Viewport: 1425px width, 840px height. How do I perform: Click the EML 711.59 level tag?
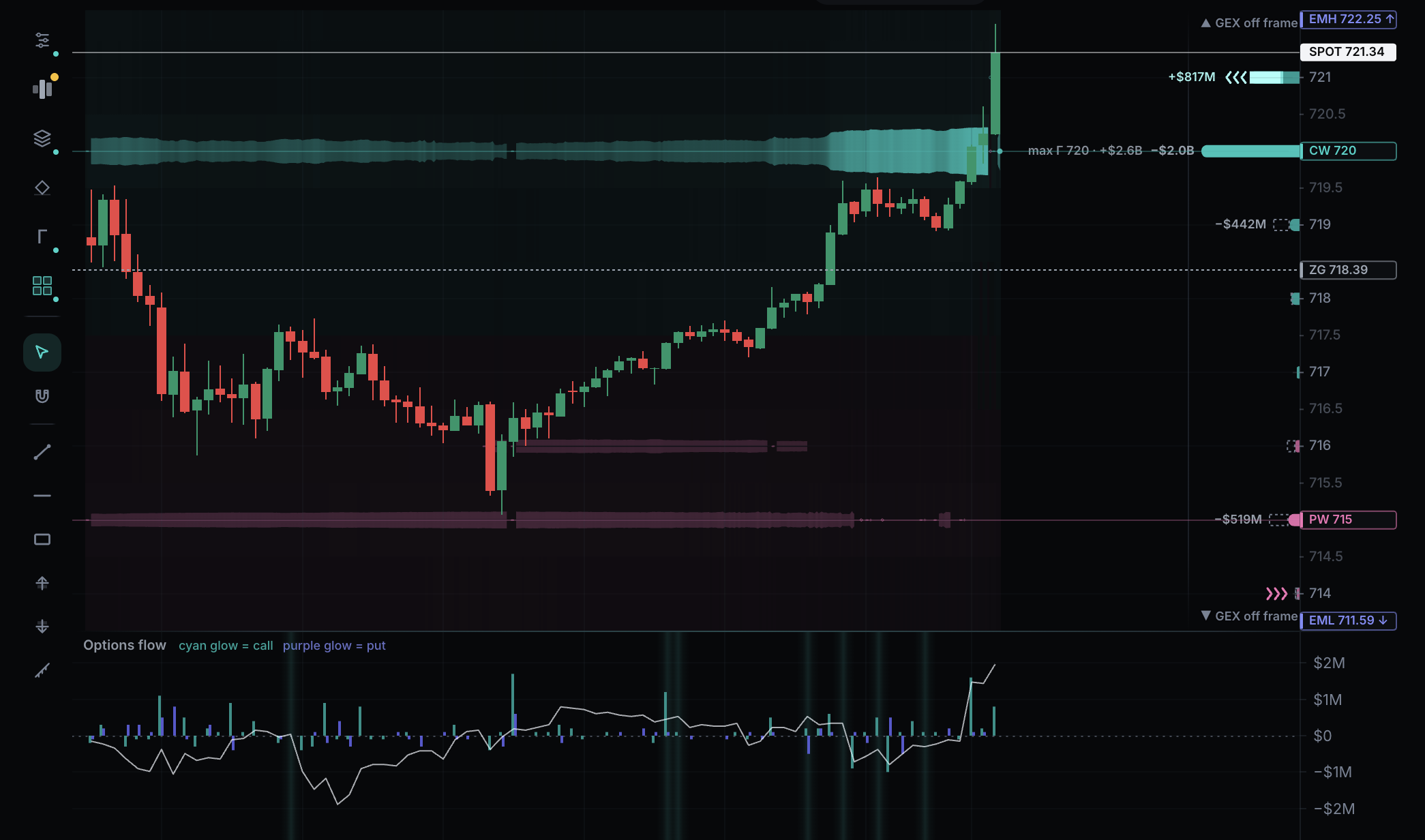[x=1348, y=620]
